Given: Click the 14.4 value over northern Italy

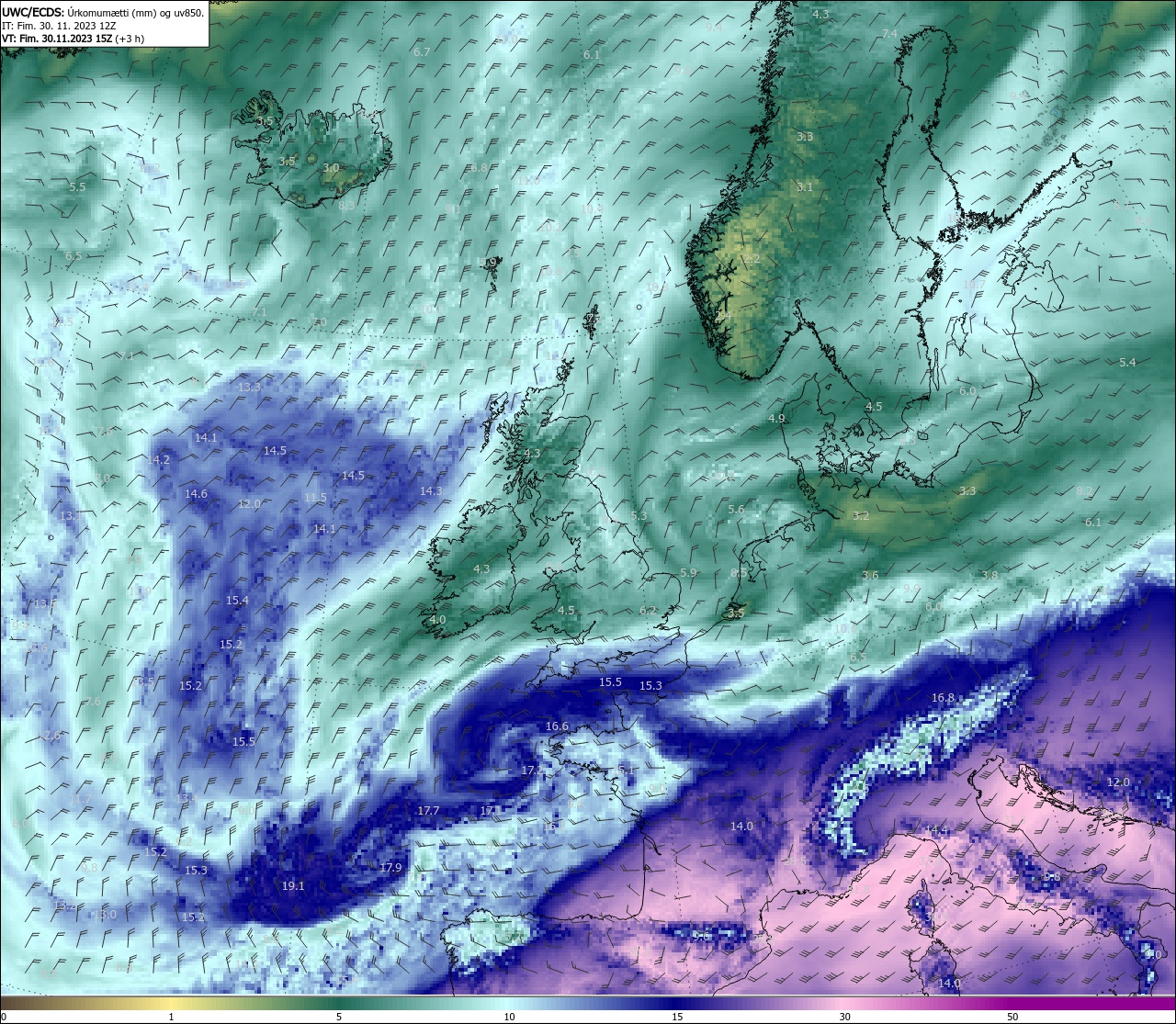Looking at the screenshot, I should tap(936, 830).
